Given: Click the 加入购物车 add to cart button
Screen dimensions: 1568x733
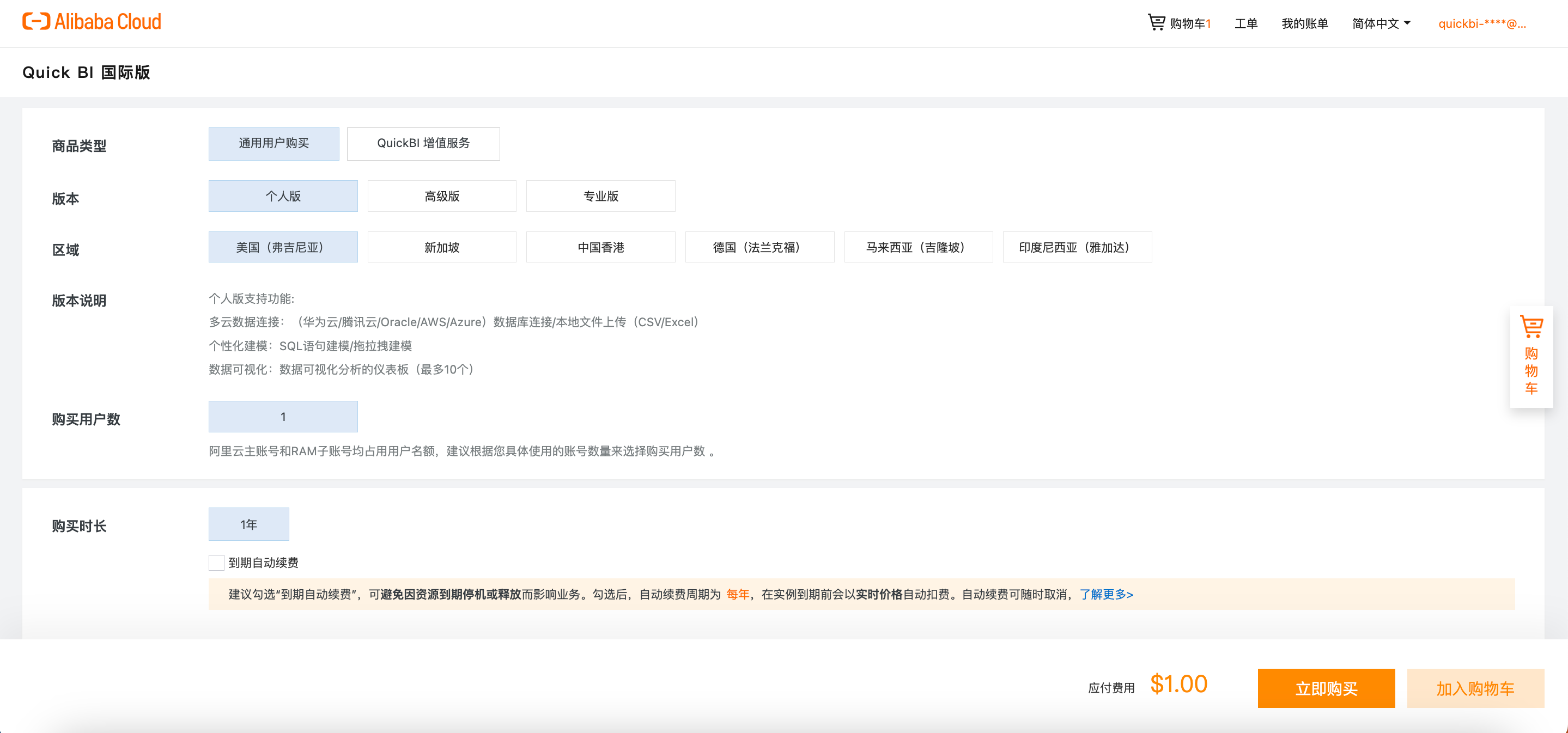Looking at the screenshot, I should [x=1475, y=688].
